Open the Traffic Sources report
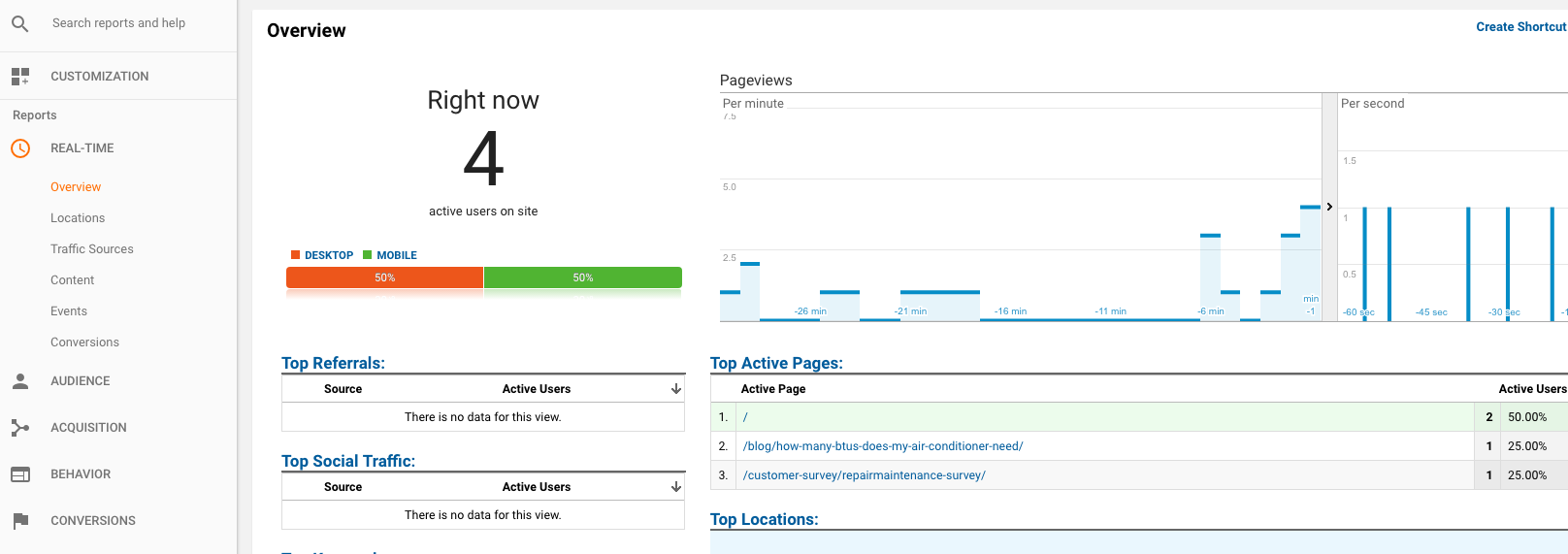 click(92, 249)
